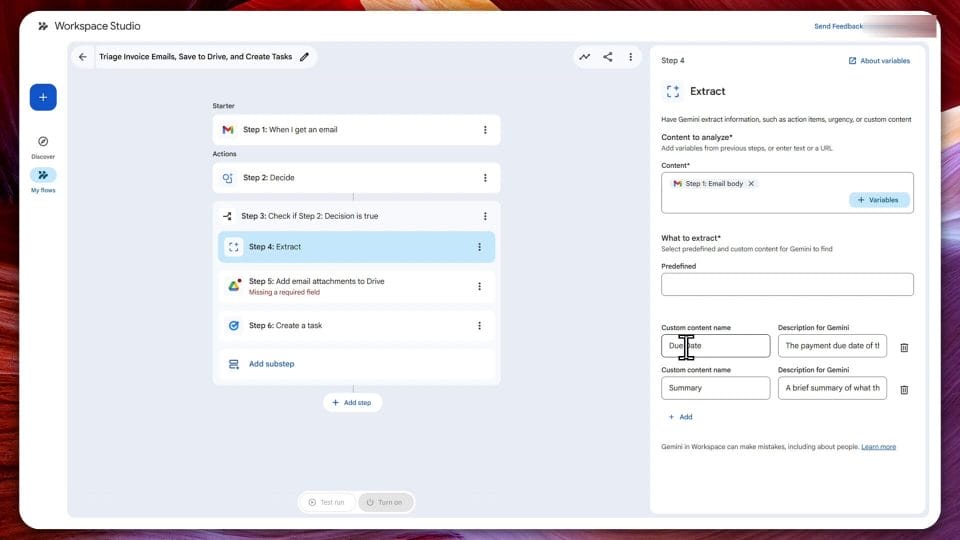Click the Workspace Studio logo icon
The image size is (960, 540).
[x=43, y=26]
